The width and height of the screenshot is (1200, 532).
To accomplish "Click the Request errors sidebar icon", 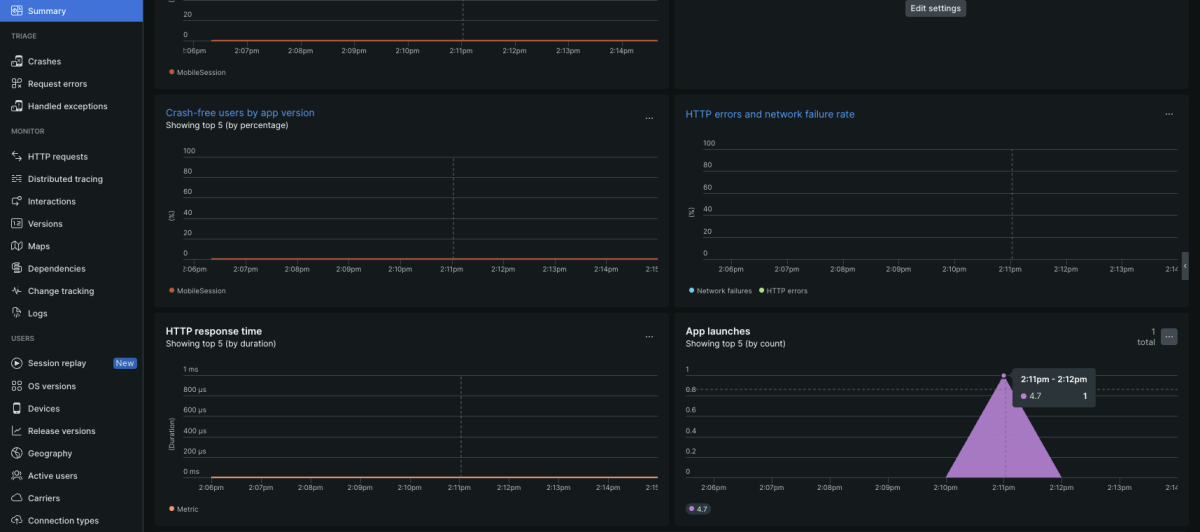I will [x=17, y=84].
